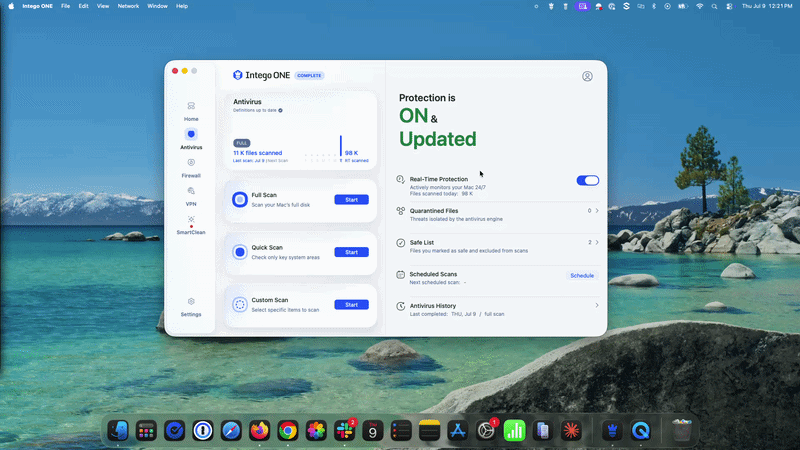Click the Quarantined Files biohazard icon
The image size is (800, 450).
click(x=401, y=211)
